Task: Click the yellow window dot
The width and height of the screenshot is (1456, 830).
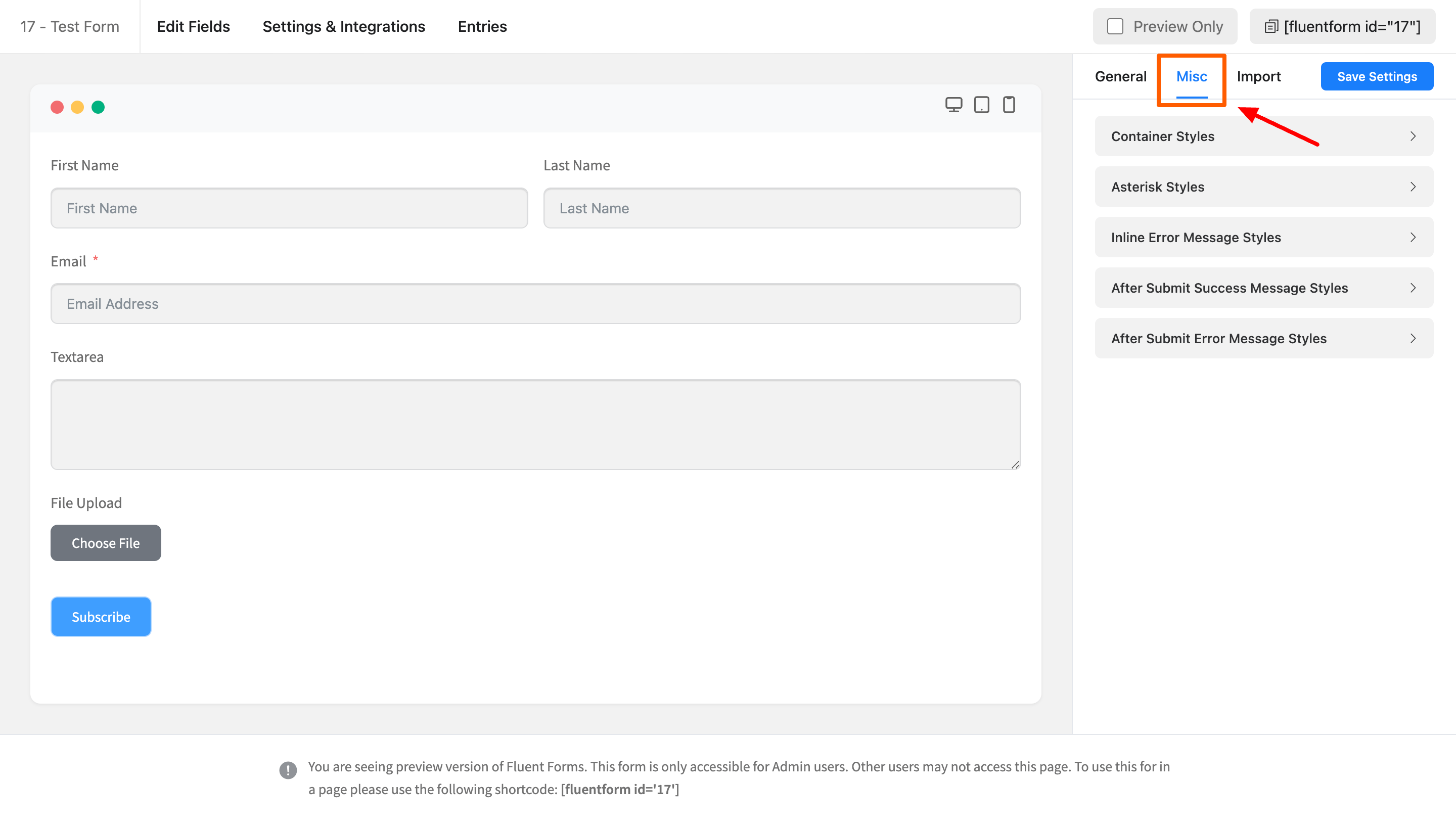Action: [77, 107]
